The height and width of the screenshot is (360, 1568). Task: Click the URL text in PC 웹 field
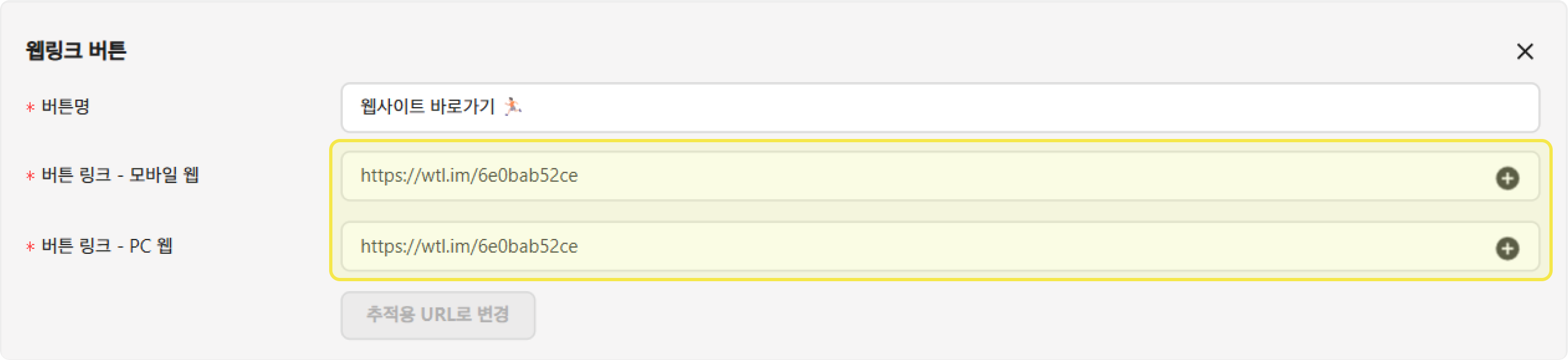(x=469, y=247)
